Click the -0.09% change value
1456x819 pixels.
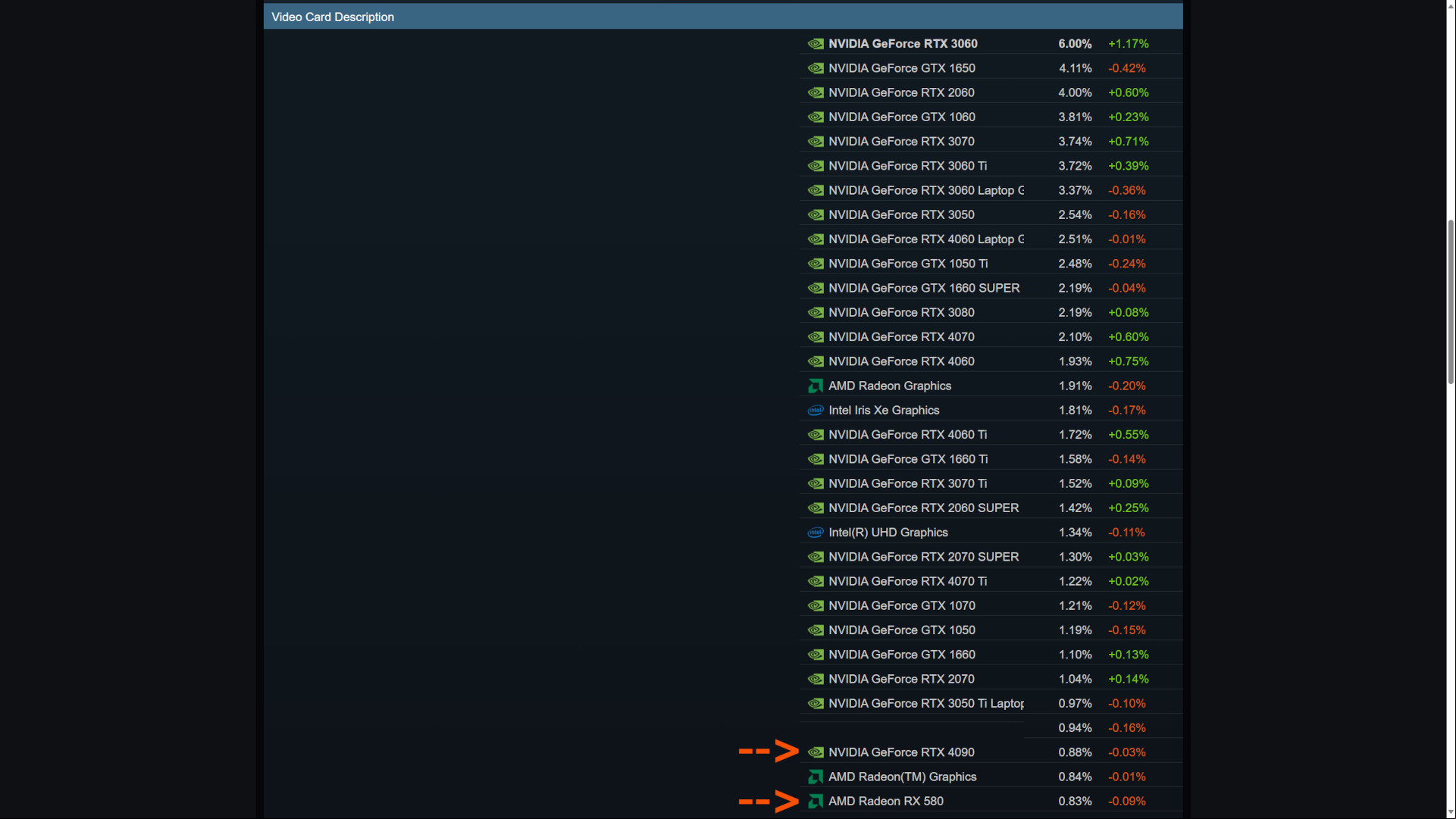tap(1127, 801)
